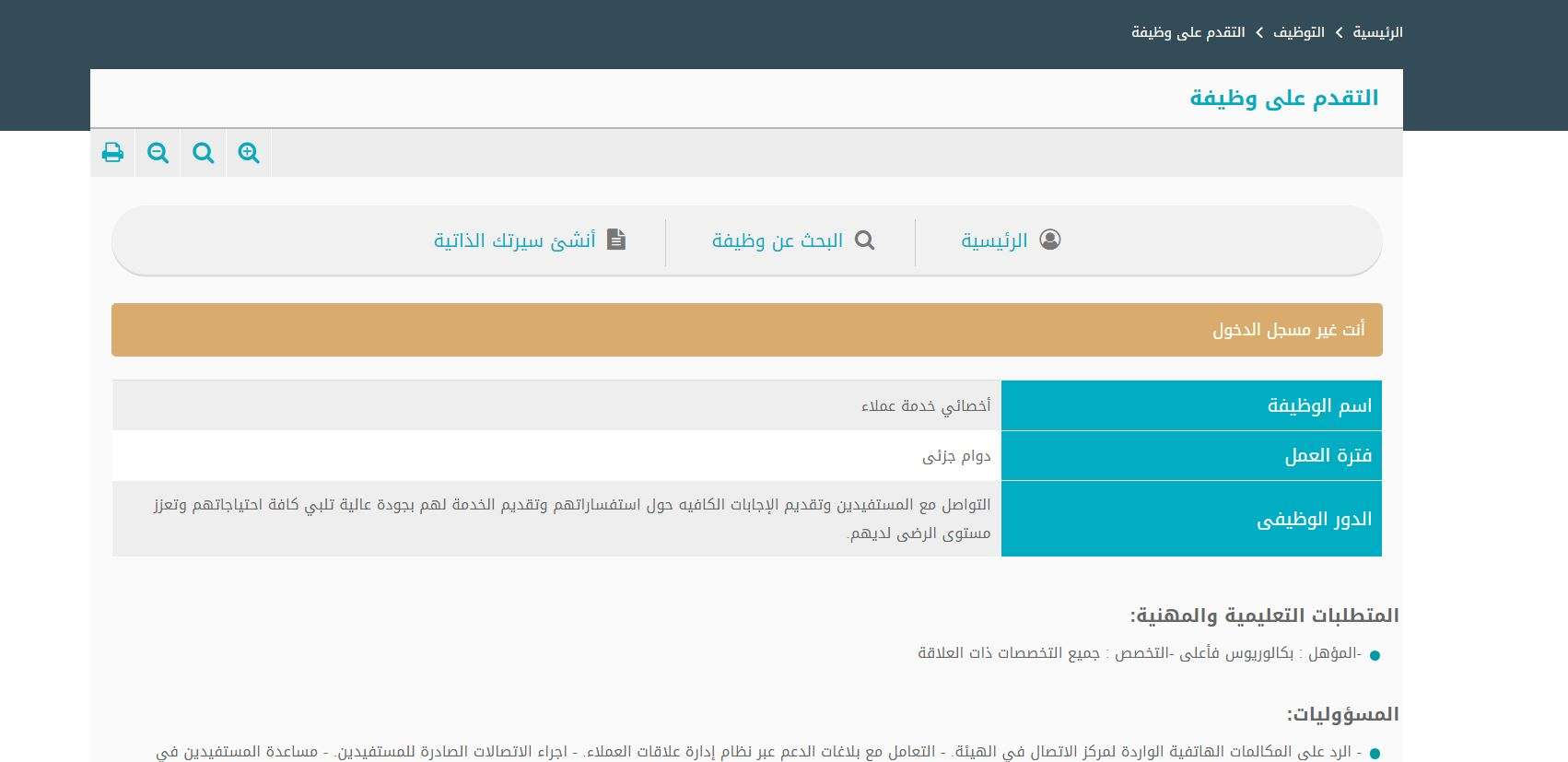Click the دوام جزئى value cell
This screenshot has height=762, width=1568.
click(x=556, y=455)
